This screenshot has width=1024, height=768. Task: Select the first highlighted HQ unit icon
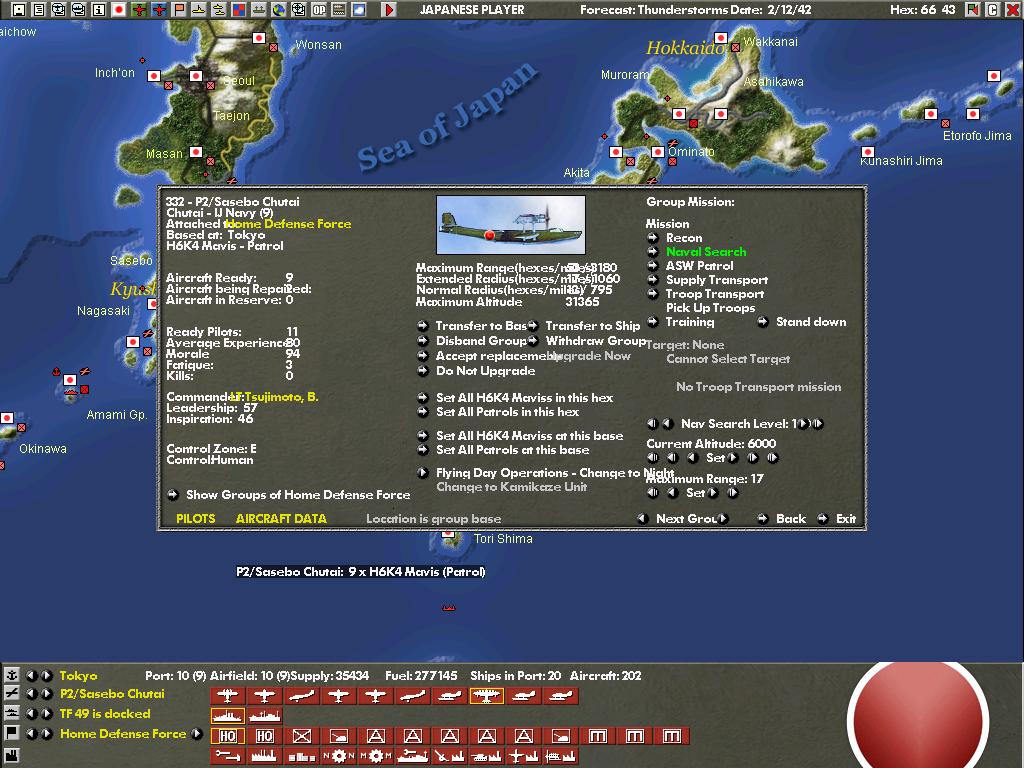pyautogui.click(x=227, y=736)
